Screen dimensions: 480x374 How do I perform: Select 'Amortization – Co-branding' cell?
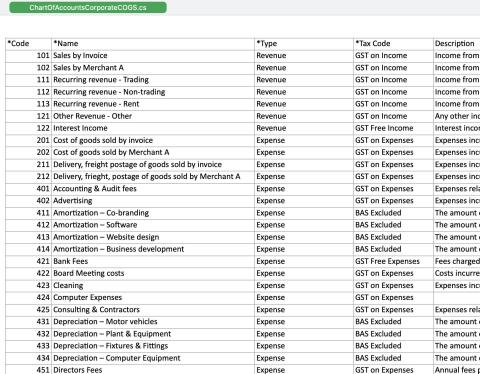[x=153, y=213]
